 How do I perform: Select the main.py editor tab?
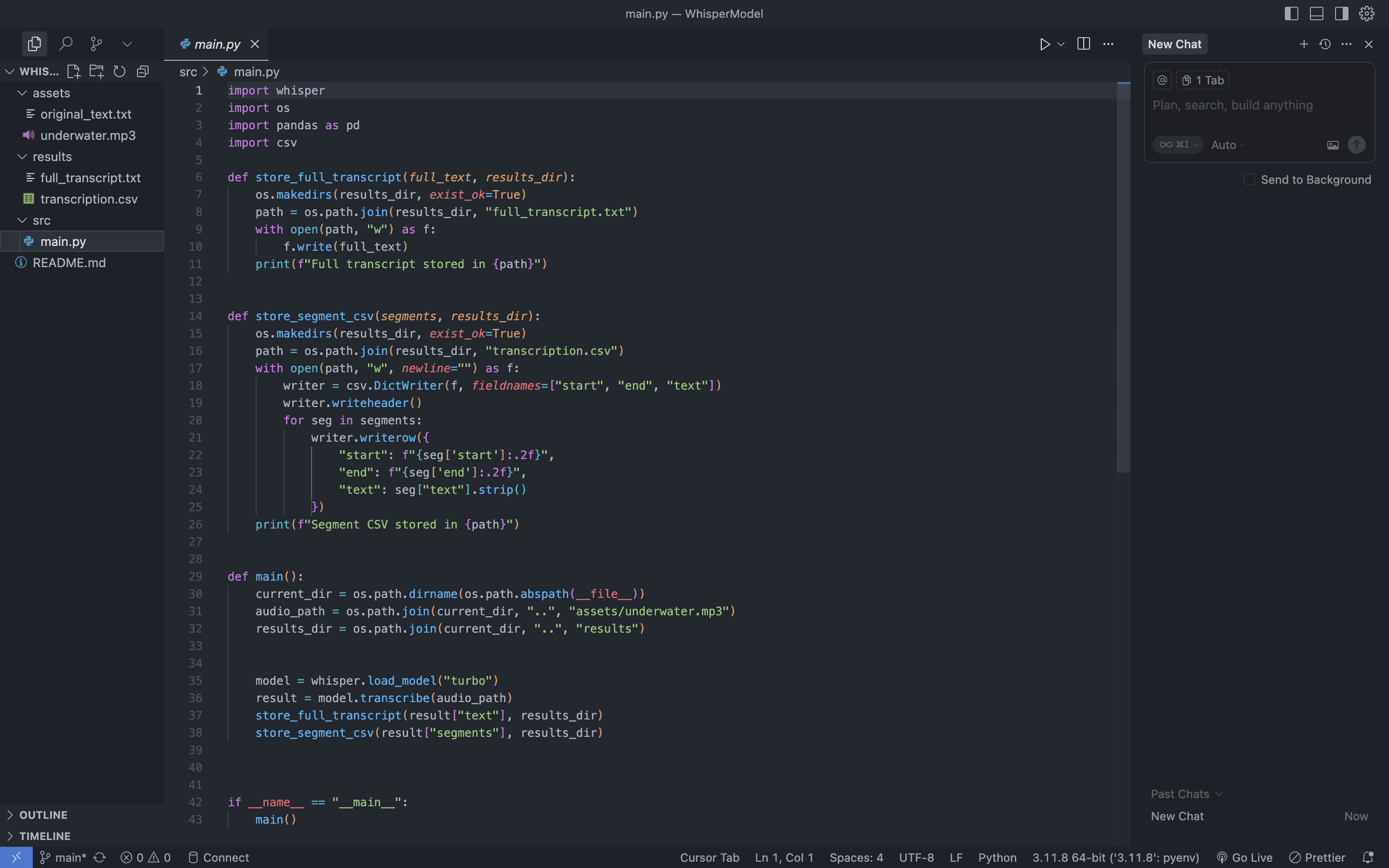(217, 44)
